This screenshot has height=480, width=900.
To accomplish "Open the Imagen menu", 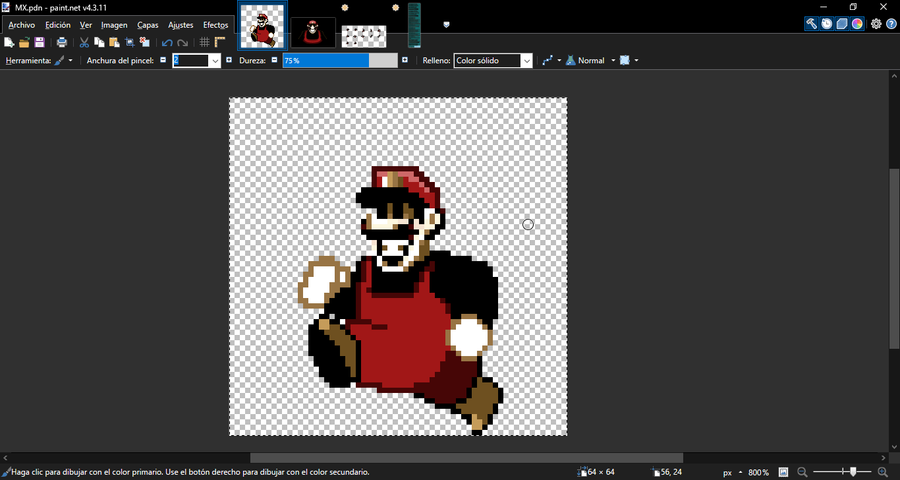I will [114, 25].
